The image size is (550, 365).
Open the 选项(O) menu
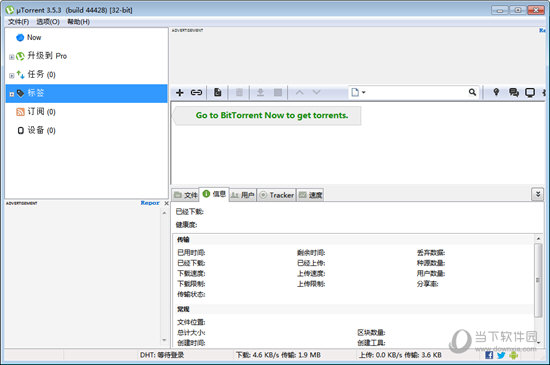point(48,22)
